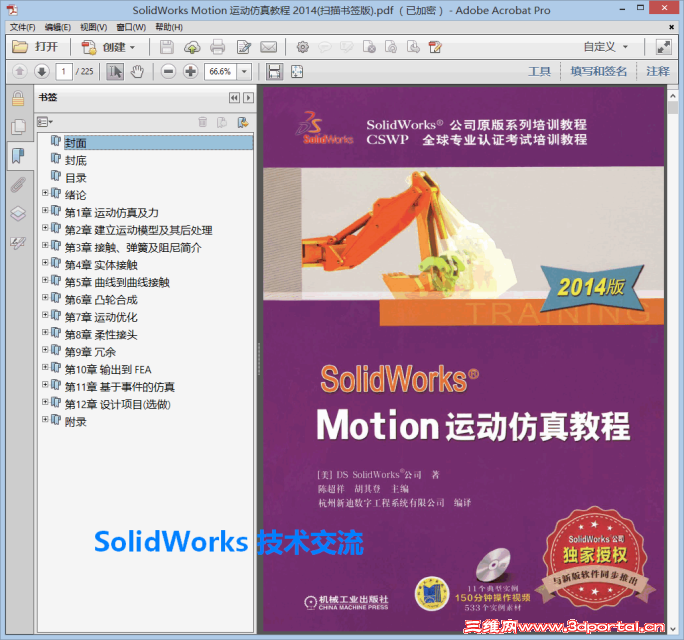684x640 pixels.
Task: Click the cloud upload icon
Action: [192, 47]
